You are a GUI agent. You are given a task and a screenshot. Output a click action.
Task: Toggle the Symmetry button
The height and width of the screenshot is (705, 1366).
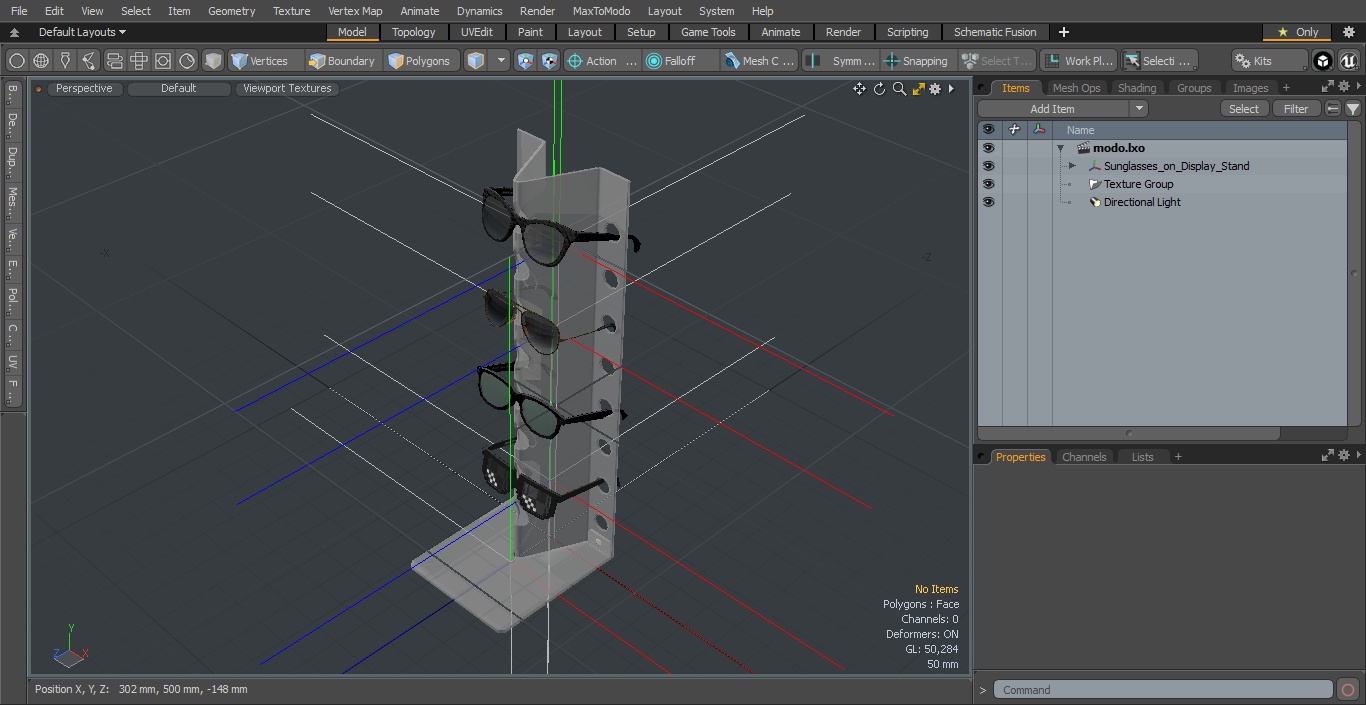(x=842, y=61)
